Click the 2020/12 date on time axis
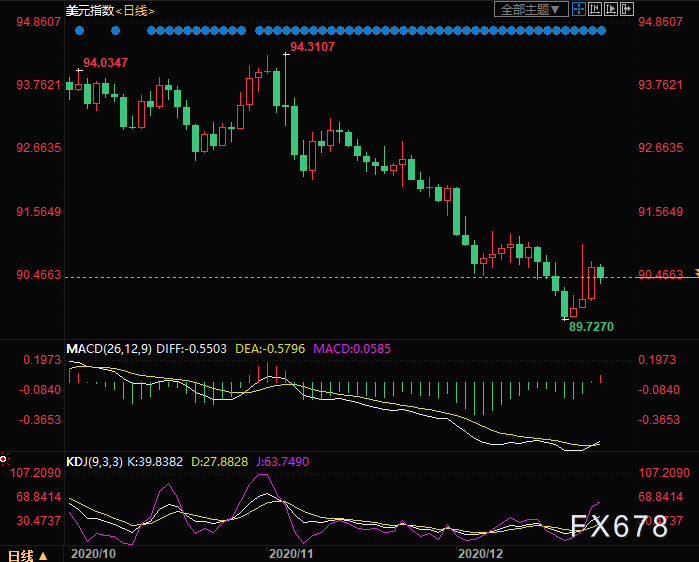The image size is (699, 562). [x=477, y=552]
